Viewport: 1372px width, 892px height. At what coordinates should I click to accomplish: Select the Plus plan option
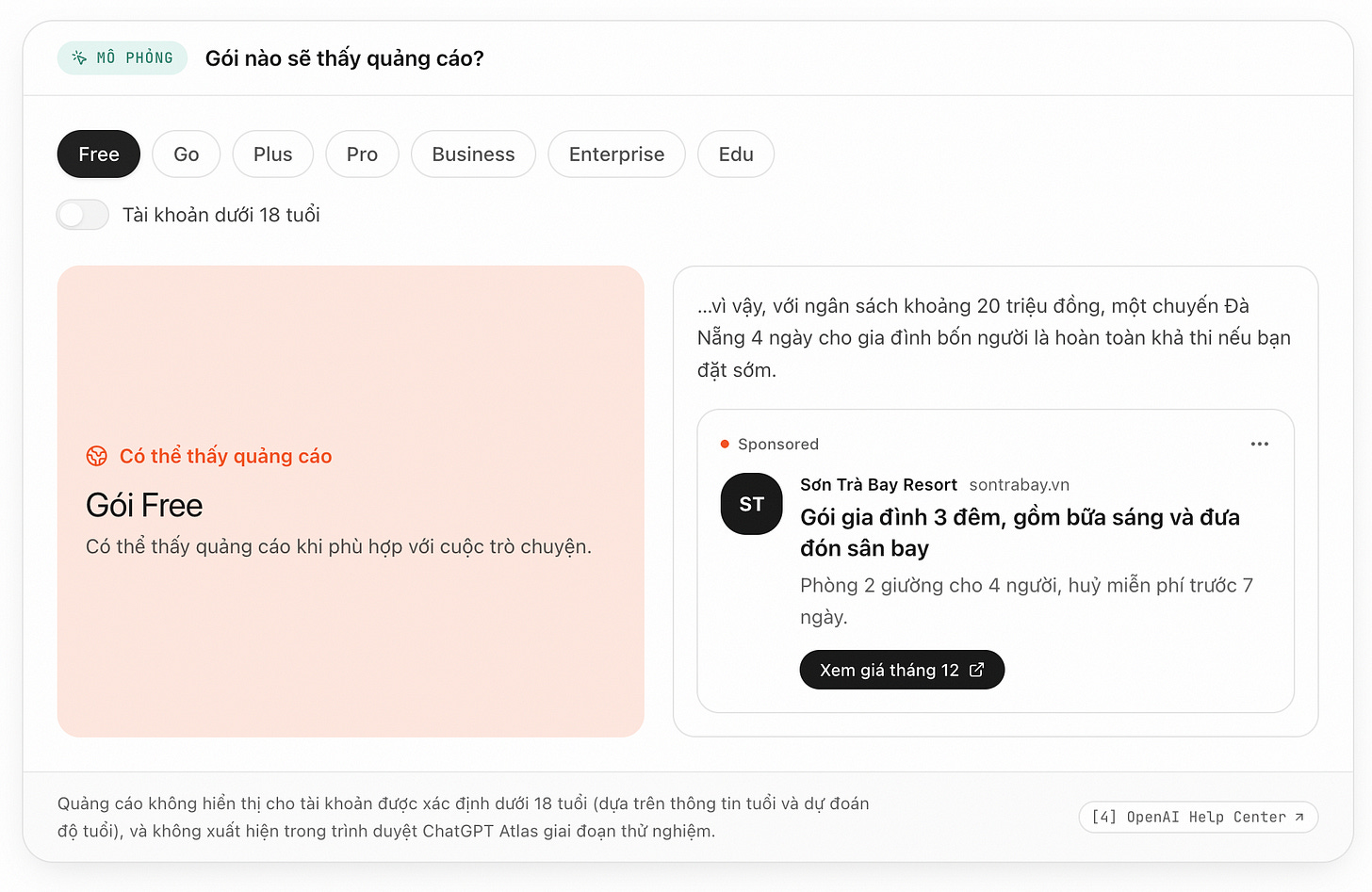pos(273,154)
